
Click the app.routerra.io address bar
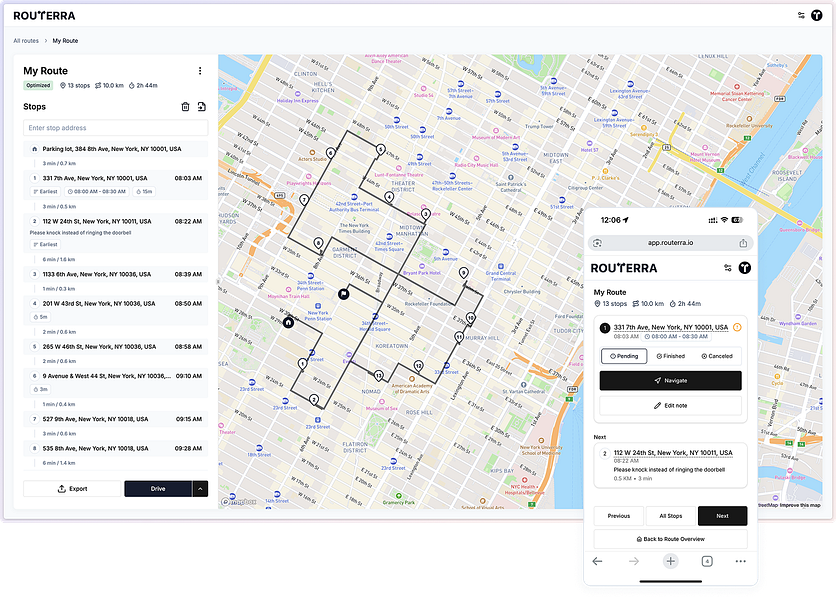point(671,243)
